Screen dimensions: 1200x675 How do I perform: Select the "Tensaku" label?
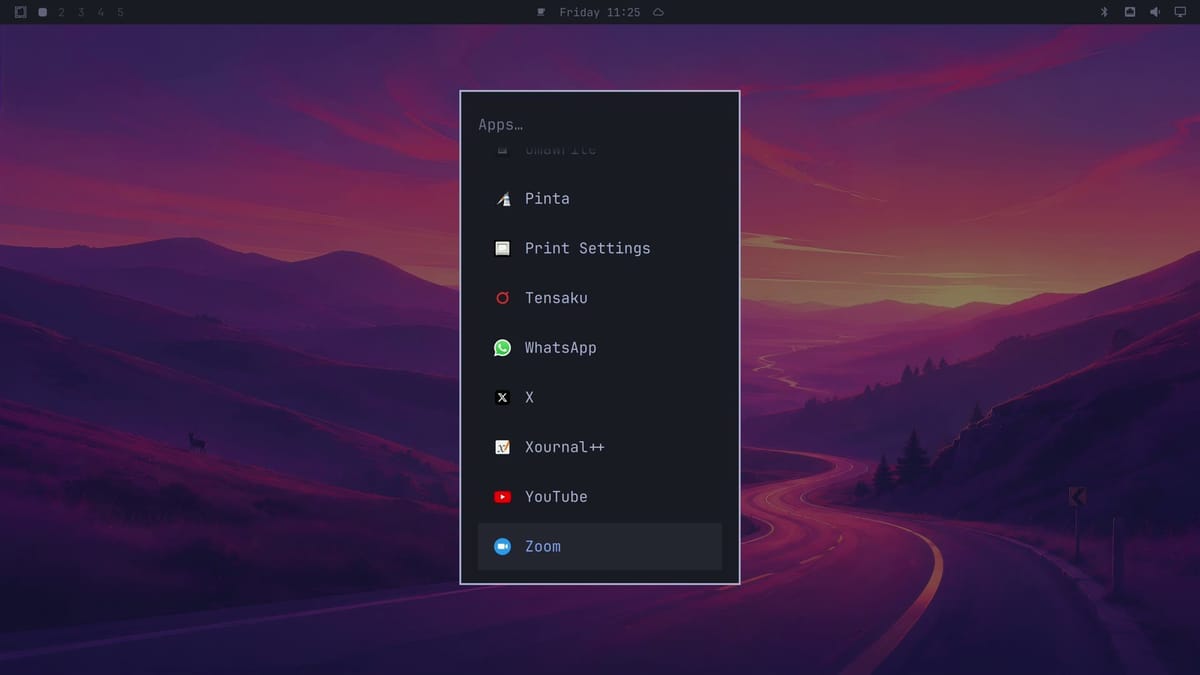tap(556, 298)
